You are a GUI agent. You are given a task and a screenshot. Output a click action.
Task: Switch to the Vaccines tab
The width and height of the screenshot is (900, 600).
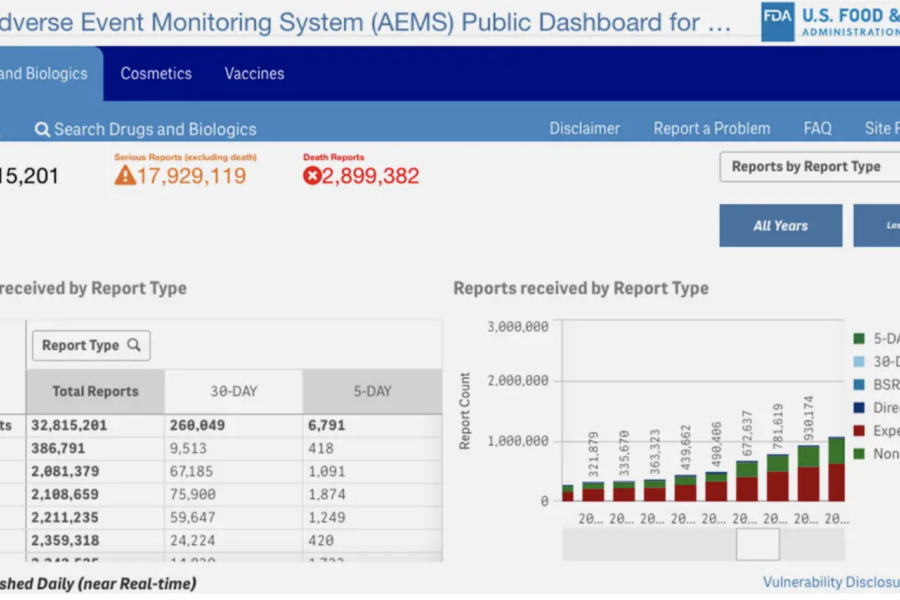tap(254, 74)
